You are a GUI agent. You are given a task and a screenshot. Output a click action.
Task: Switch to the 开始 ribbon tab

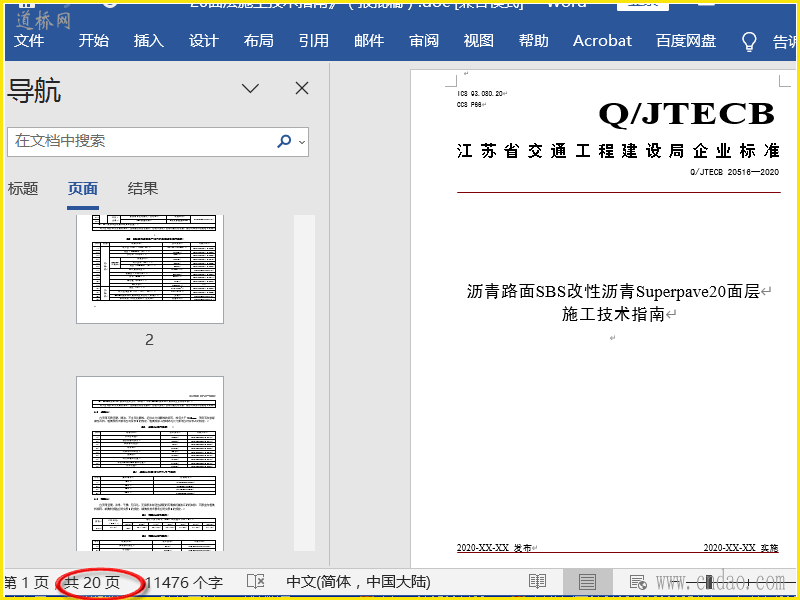coord(93,41)
